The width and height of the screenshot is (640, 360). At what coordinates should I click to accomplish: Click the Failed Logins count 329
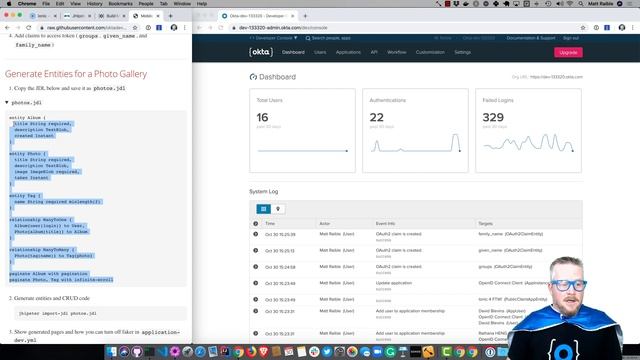493,118
